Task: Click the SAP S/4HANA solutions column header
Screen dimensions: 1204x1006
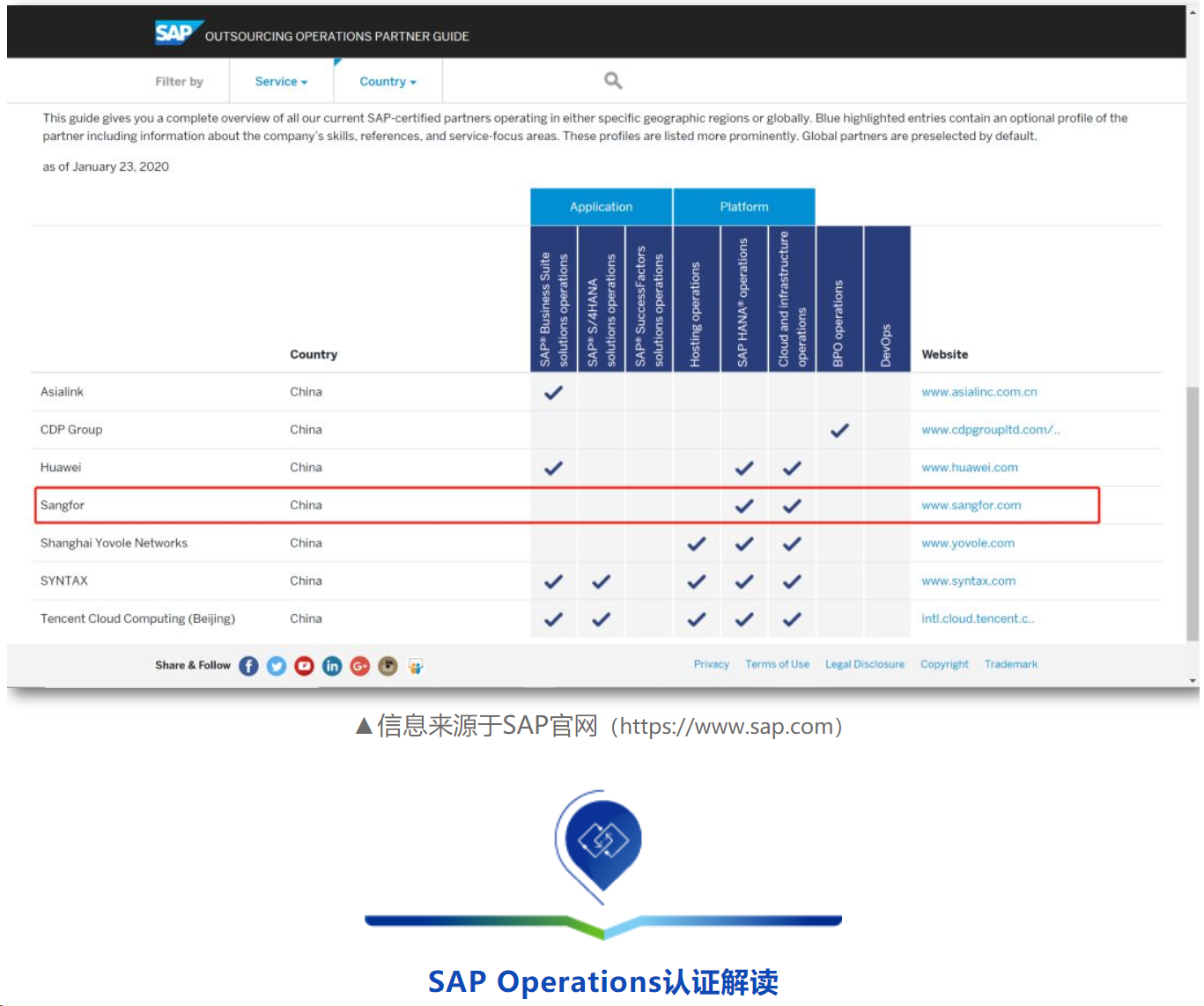Action: 601,299
